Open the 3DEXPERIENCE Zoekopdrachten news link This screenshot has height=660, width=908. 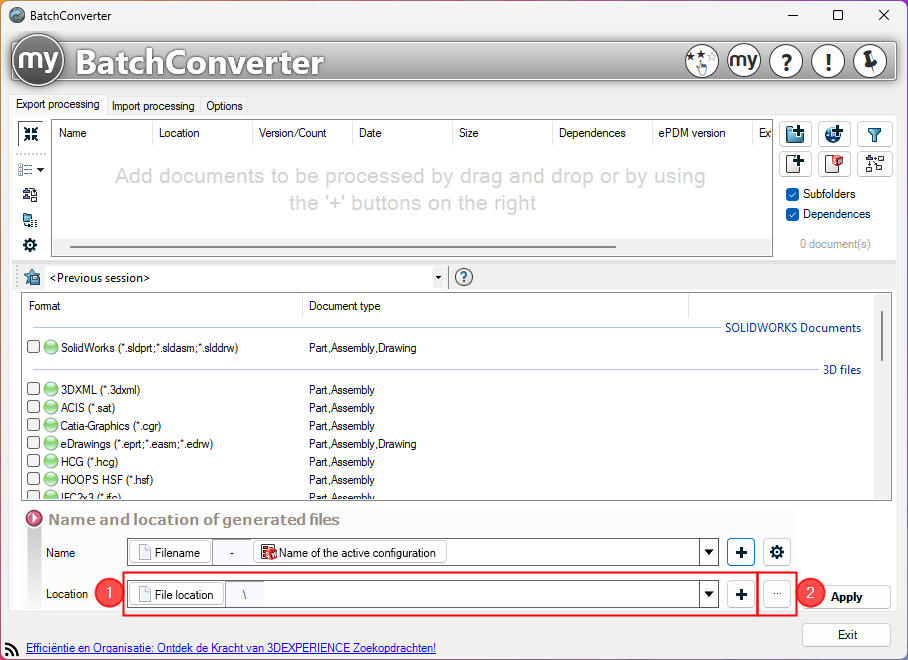[x=231, y=648]
